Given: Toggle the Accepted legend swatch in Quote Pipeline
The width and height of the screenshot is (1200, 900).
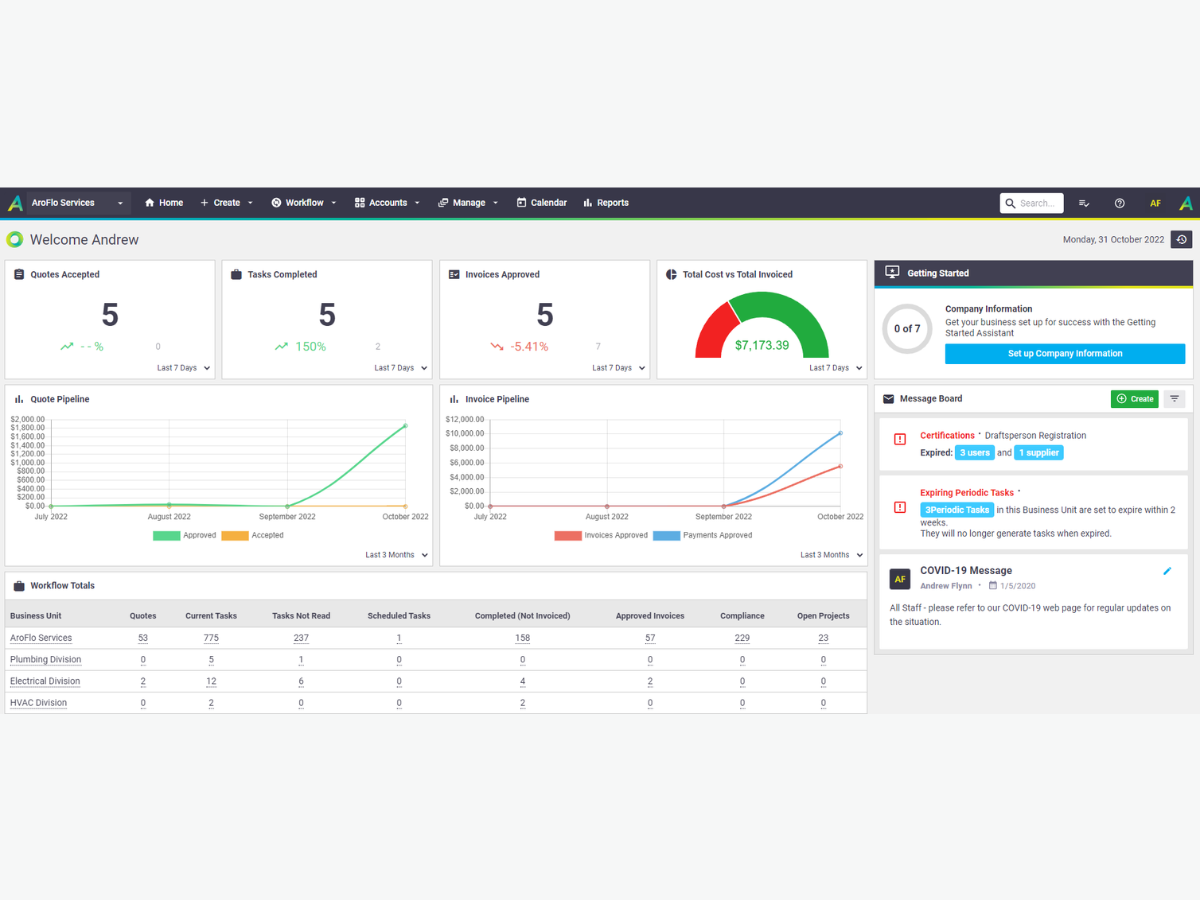Looking at the screenshot, I should [x=234, y=536].
